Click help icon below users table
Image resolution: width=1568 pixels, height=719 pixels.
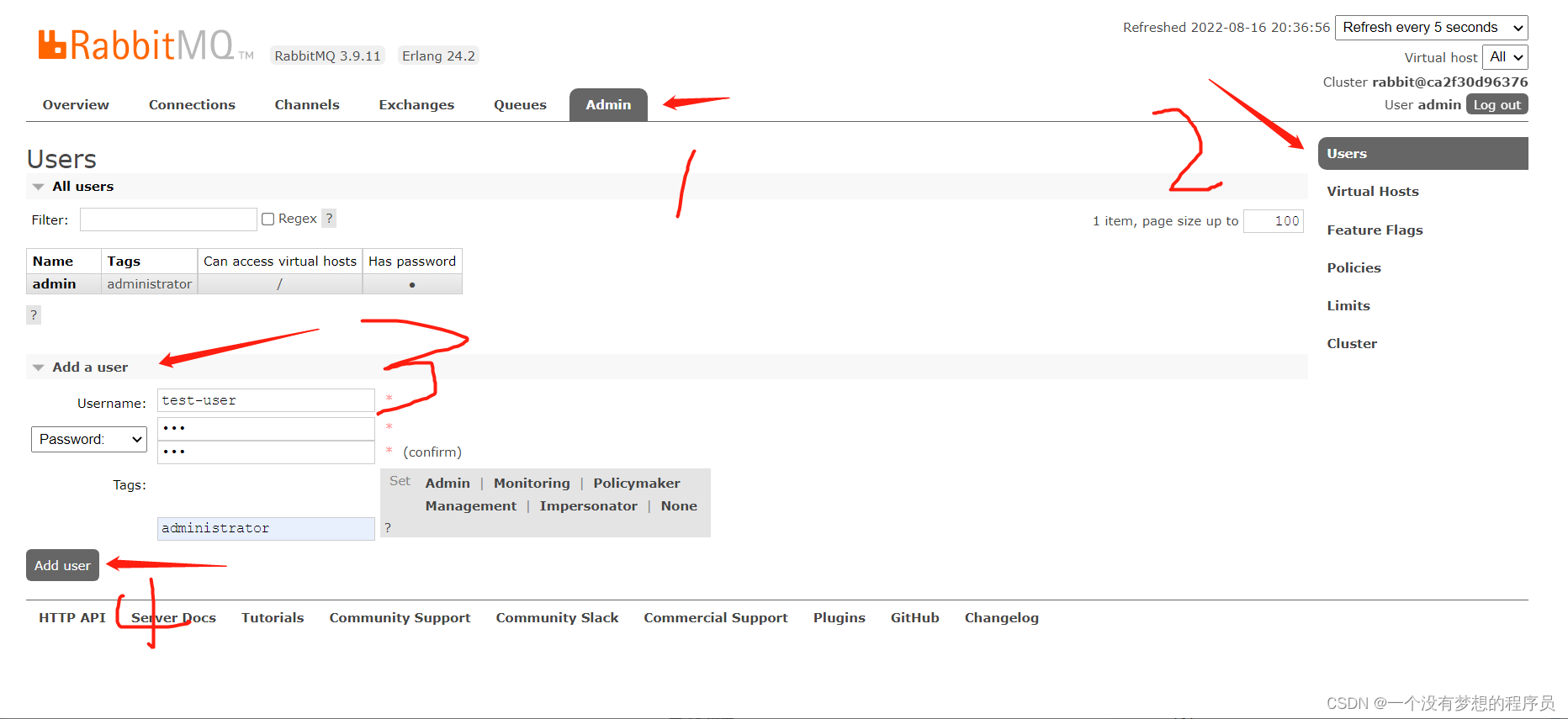(x=34, y=315)
